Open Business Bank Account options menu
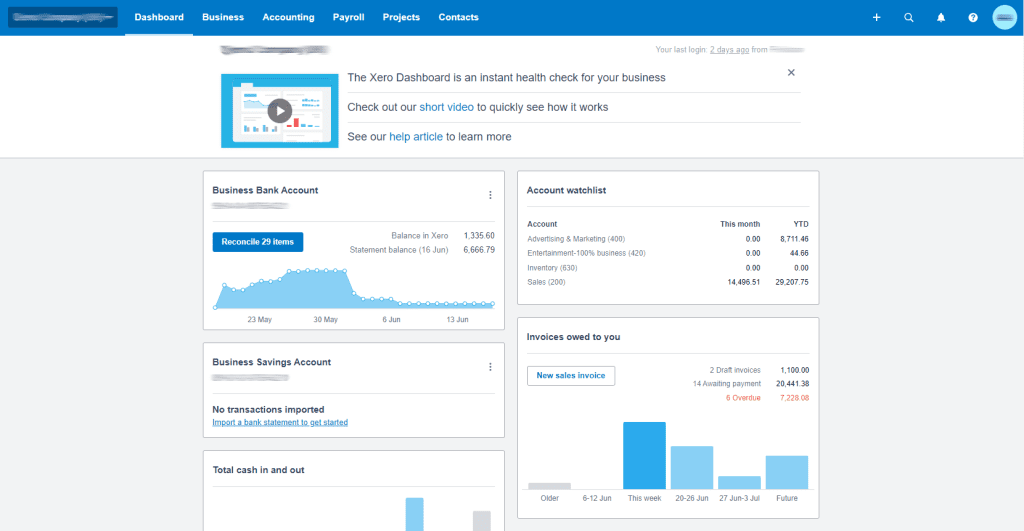Image resolution: width=1024 pixels, height=531 pixels. pos(490,195)
